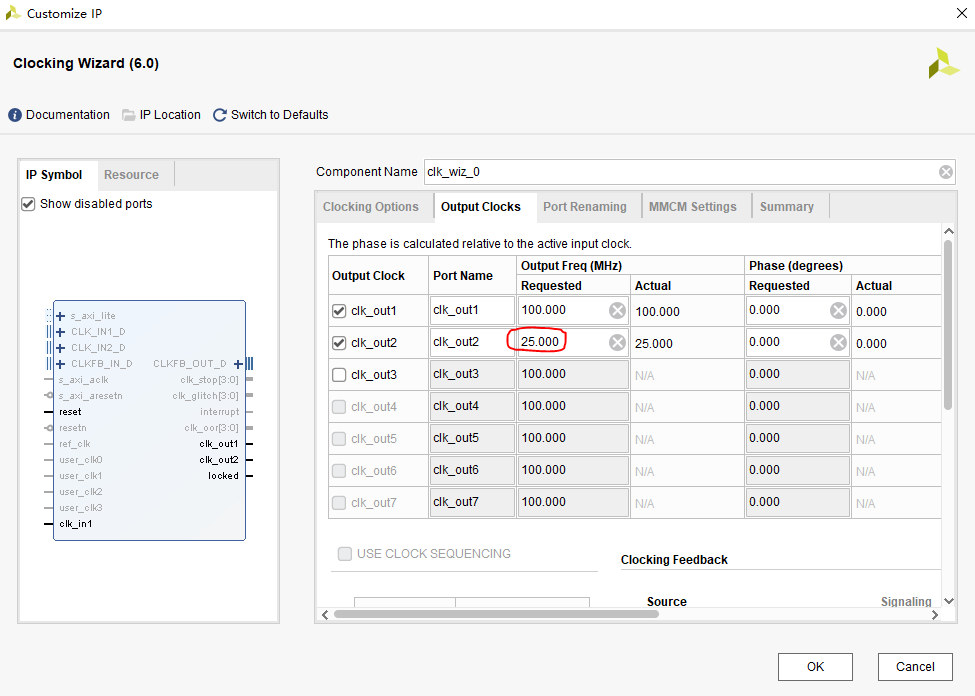Click the clk_out1 actual frequency 100.000 value
Viewport: 975px width, 696px height.
[x=657, y=312]
